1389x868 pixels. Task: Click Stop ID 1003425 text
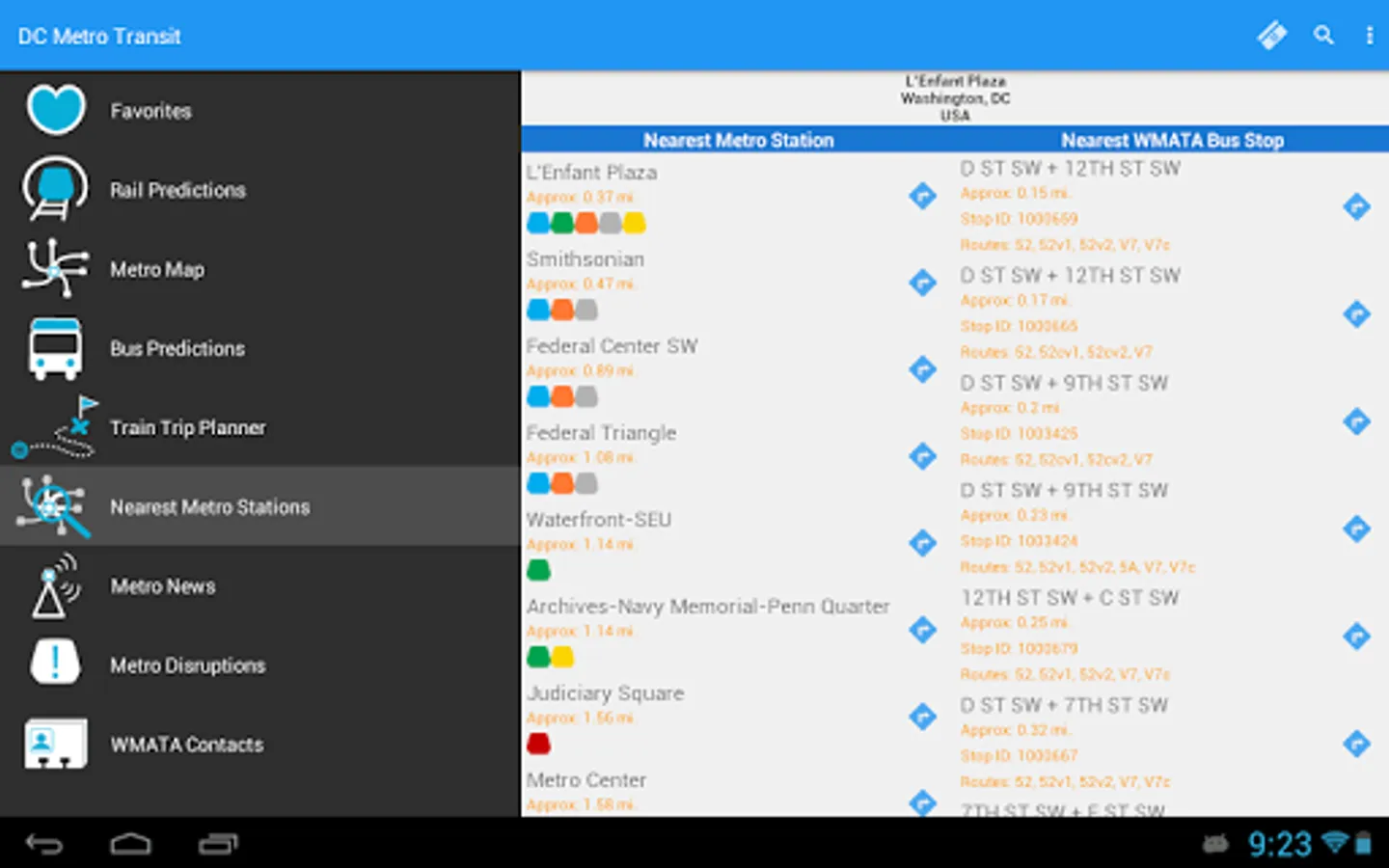point(1019,434)
